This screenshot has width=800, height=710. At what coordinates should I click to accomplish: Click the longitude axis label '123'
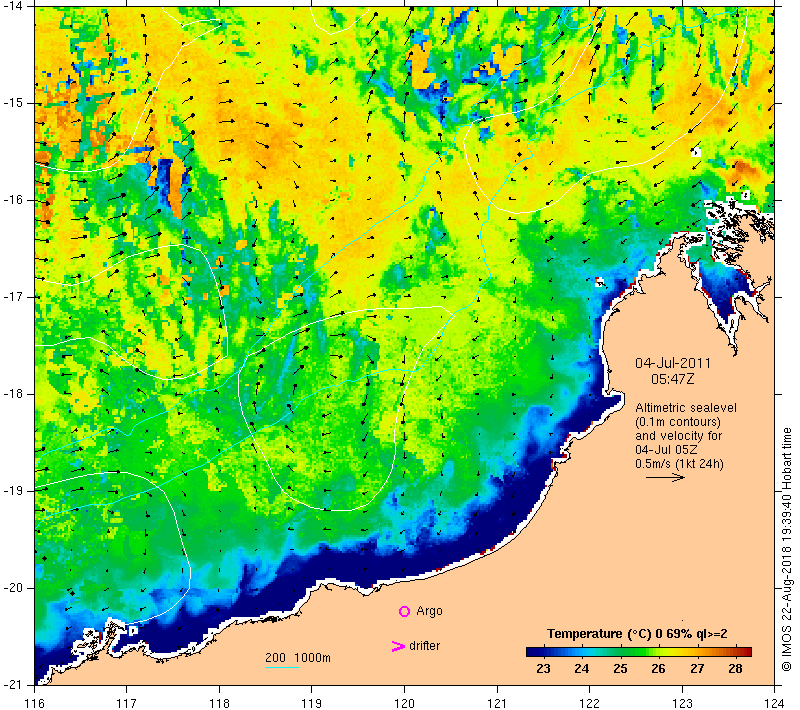(682, 703)
